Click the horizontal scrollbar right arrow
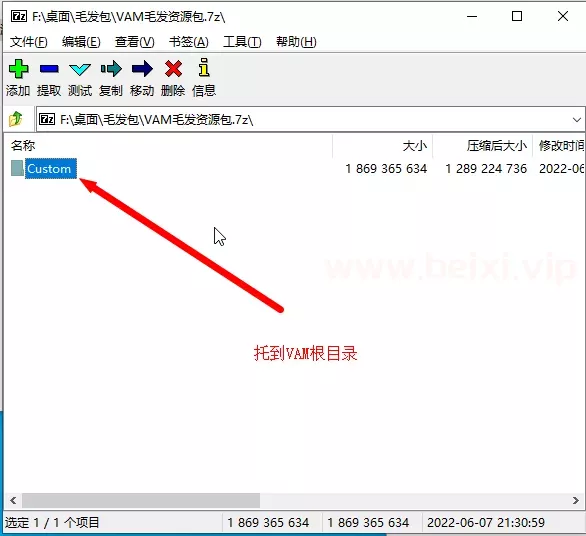This screenshot has width=586, height=536. click(x=576, y=500)
